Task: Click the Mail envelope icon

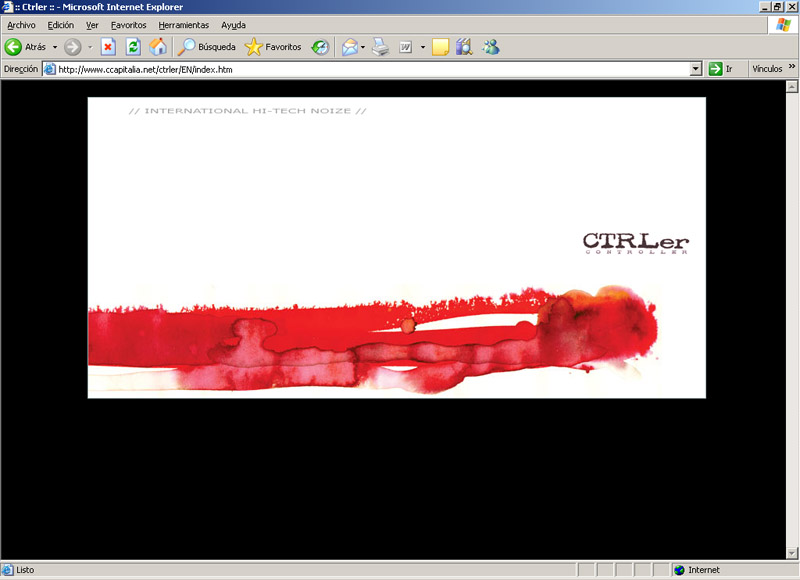Action: tap(350, 47)
